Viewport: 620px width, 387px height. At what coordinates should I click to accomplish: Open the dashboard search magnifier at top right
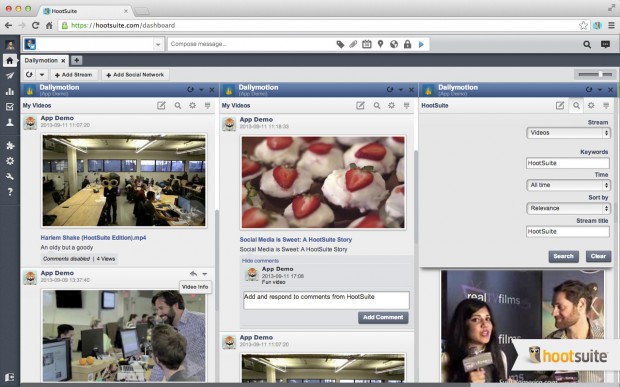(587, 44)
